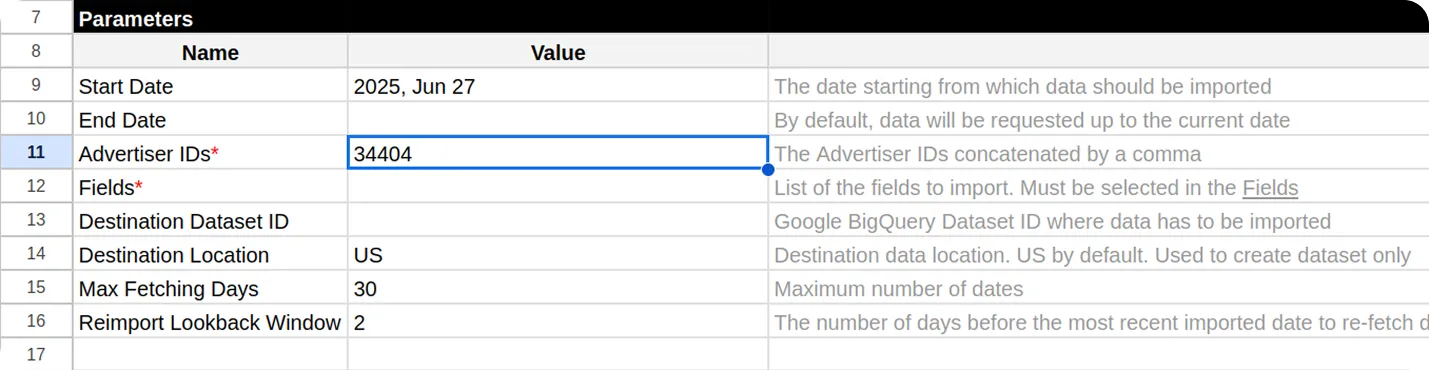Select row 13 header
Viewport: 1429px width, 370px height.
36,221
